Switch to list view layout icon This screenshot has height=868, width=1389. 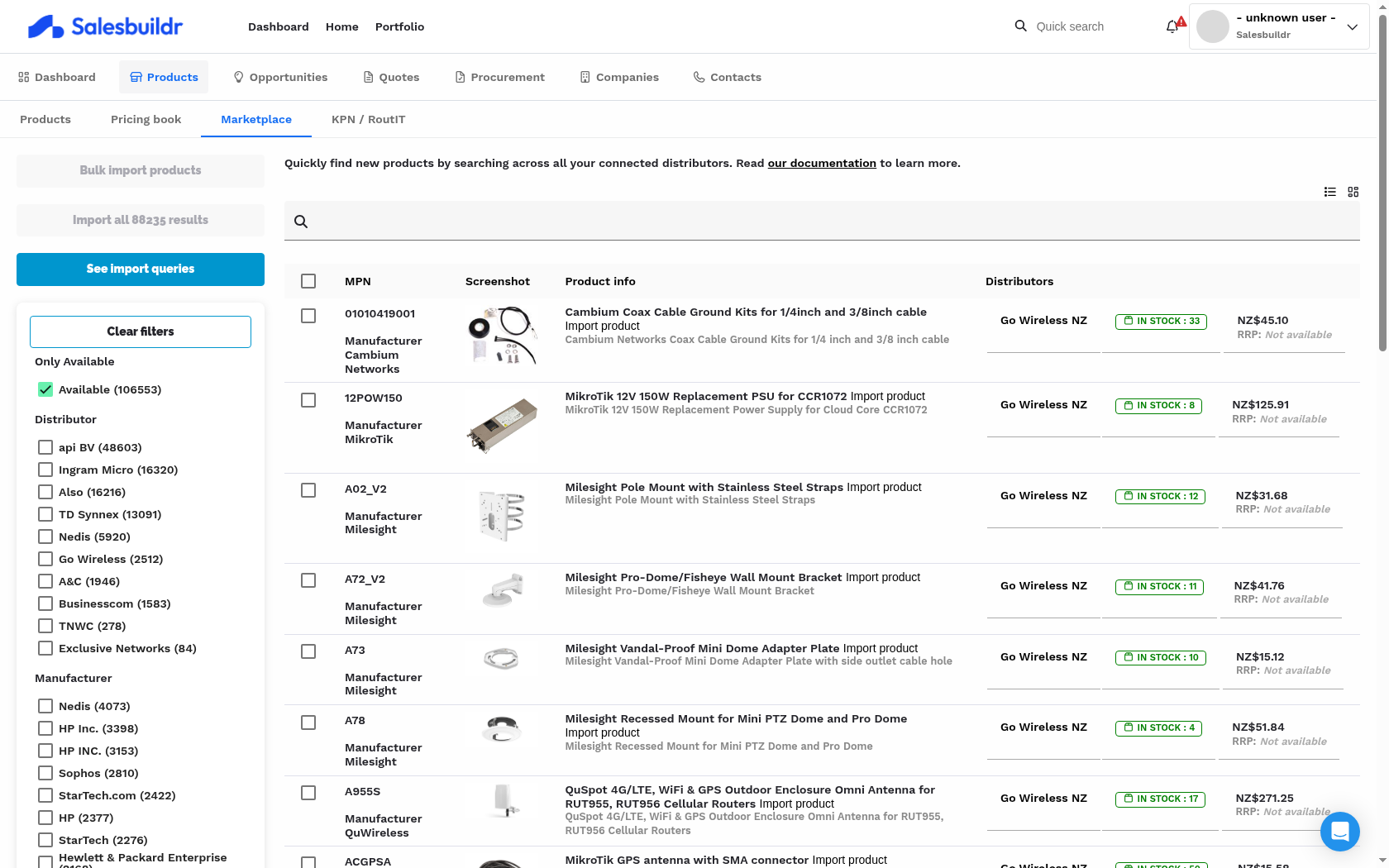pos(1329,192)
